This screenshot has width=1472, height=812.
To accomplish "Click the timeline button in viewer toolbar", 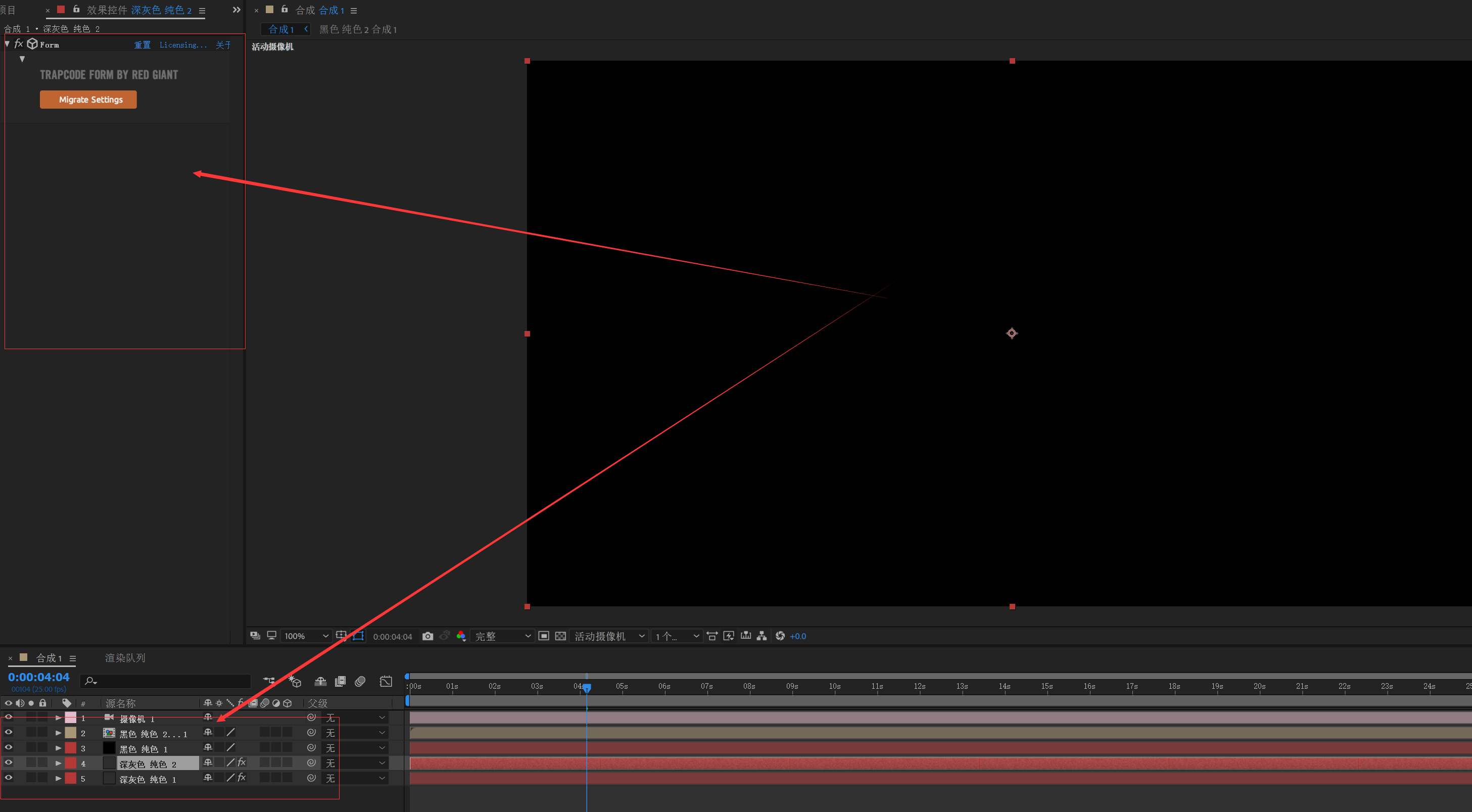I will [746, 636].
